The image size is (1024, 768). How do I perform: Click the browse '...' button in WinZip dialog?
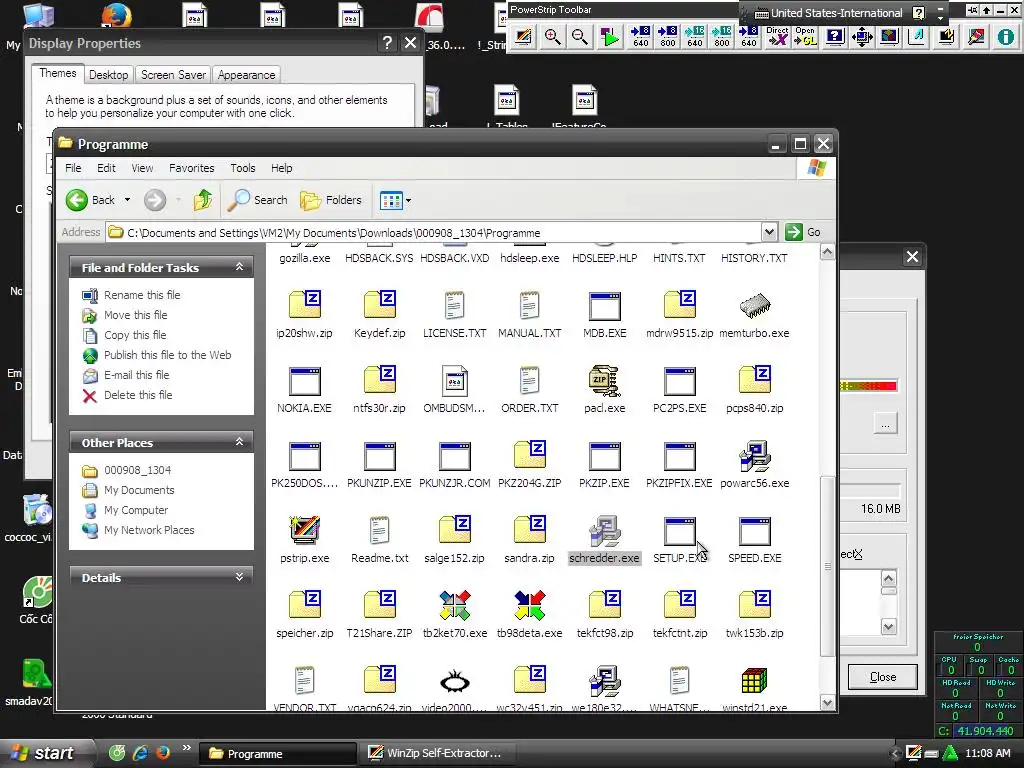point(885,424)
